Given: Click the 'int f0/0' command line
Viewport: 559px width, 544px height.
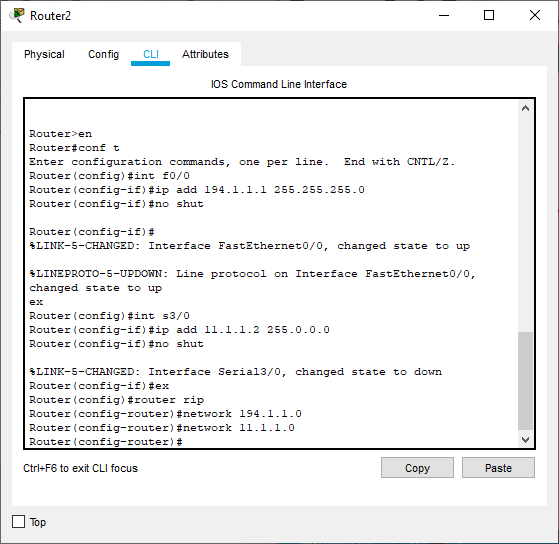Looking at the screenshot, I should [109, 176].
